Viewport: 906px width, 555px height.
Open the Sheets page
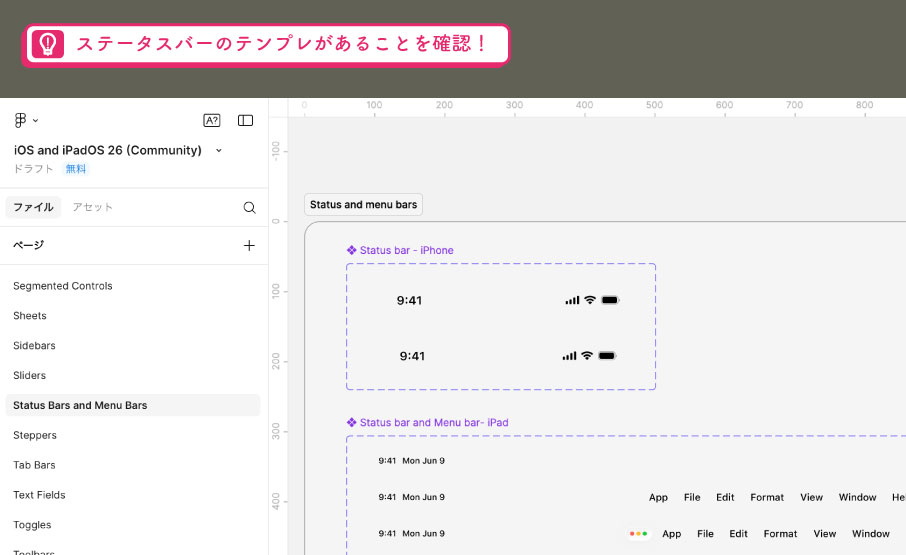pos(29,316)
